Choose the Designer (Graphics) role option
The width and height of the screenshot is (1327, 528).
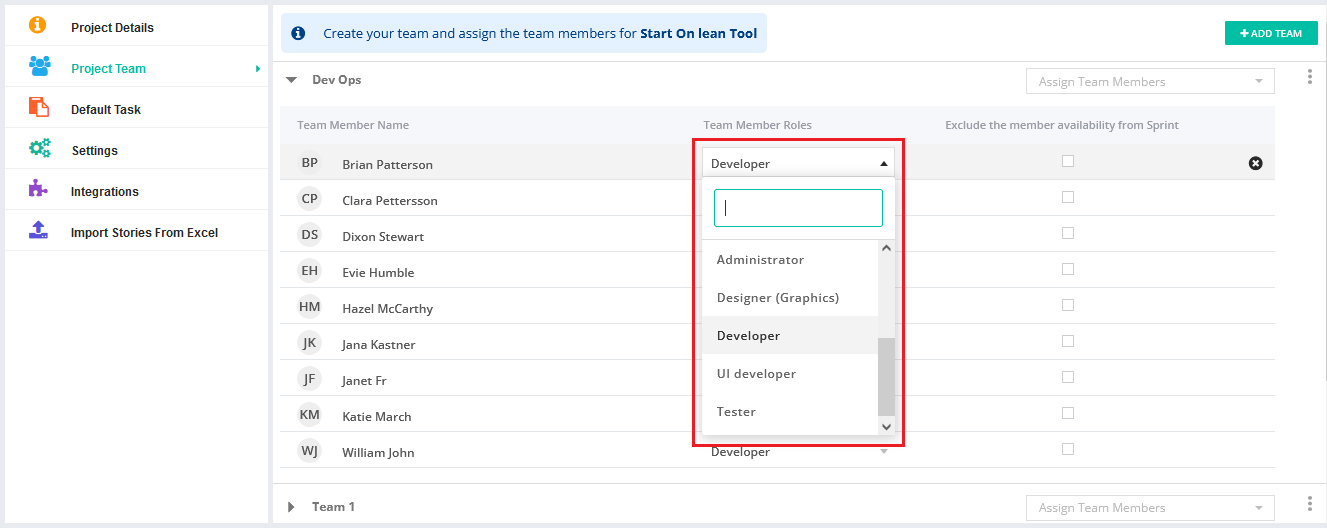pyautogui.click(x=790, y=298)
